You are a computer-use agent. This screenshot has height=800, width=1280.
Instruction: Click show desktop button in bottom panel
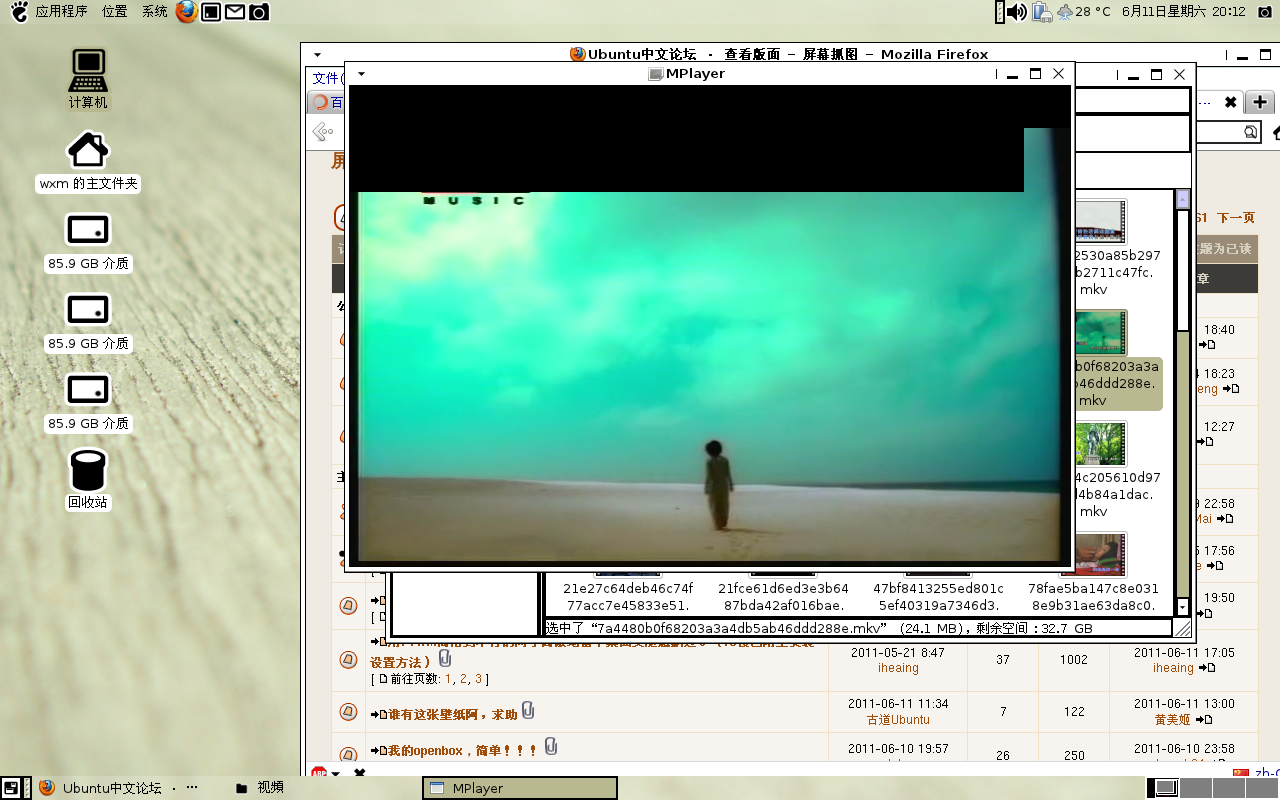click(x=12, y=788)
